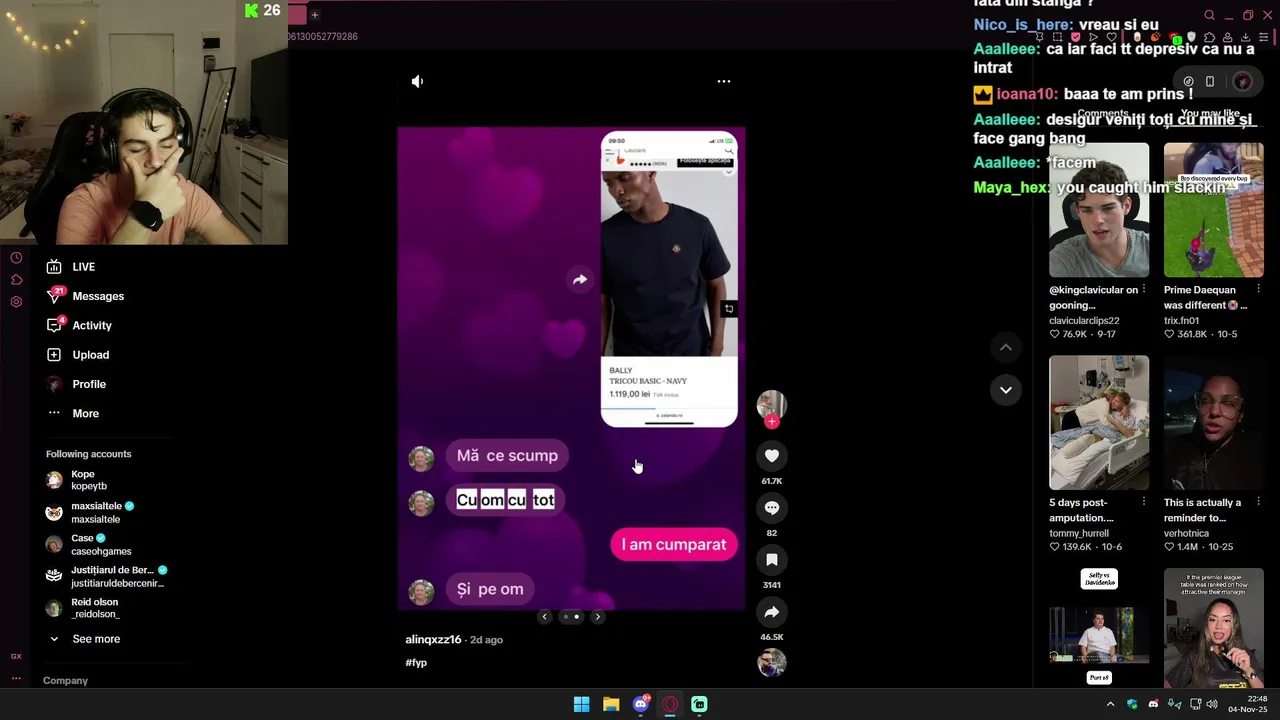The height and width of the screenshot is (720, 1280).
Task: Open Prime Daequan recommended video thumbnail
Action: coord(1213,210)
